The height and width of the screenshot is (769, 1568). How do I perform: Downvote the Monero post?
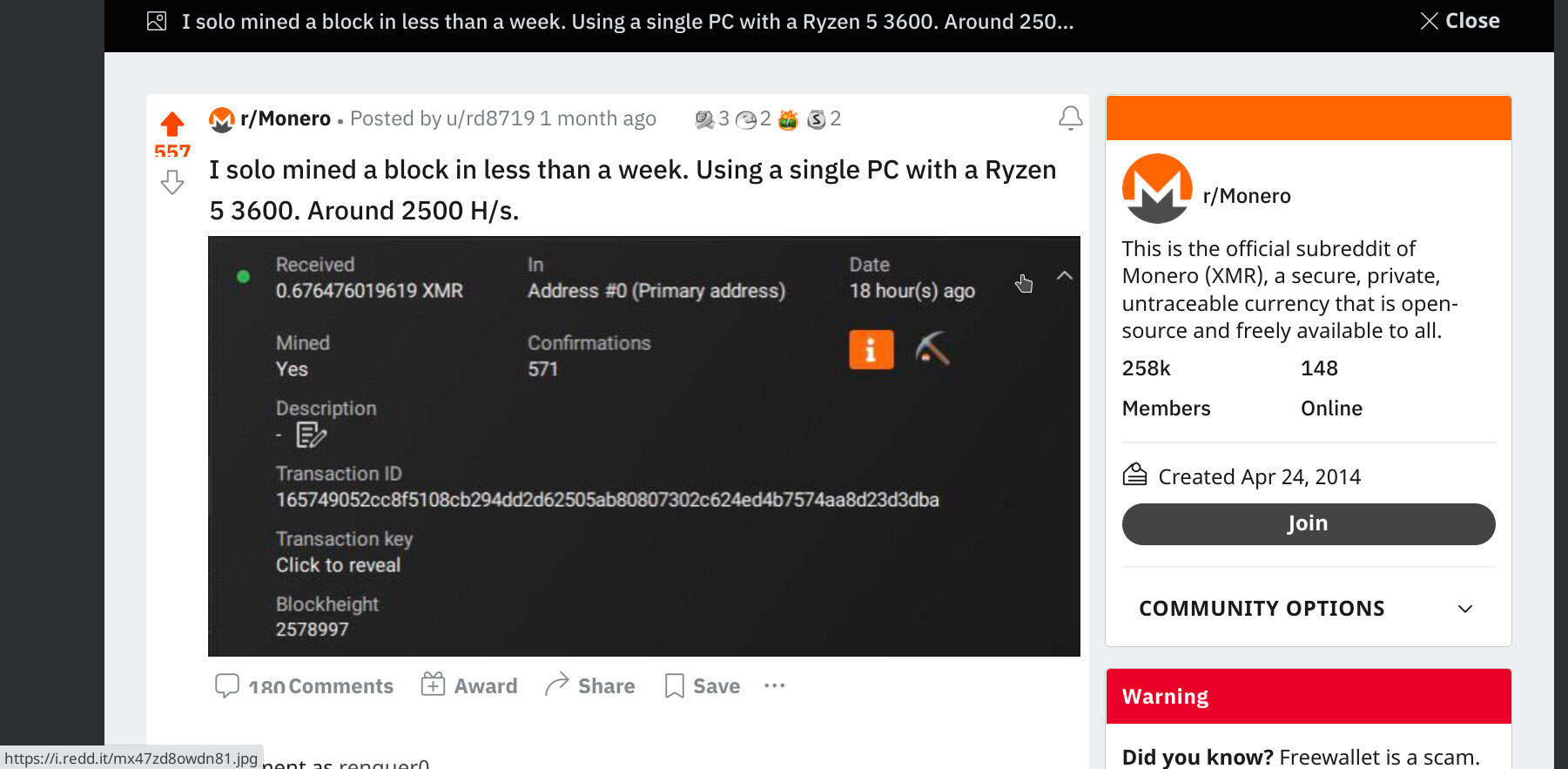pyautogui.click(x=172, y=182)
